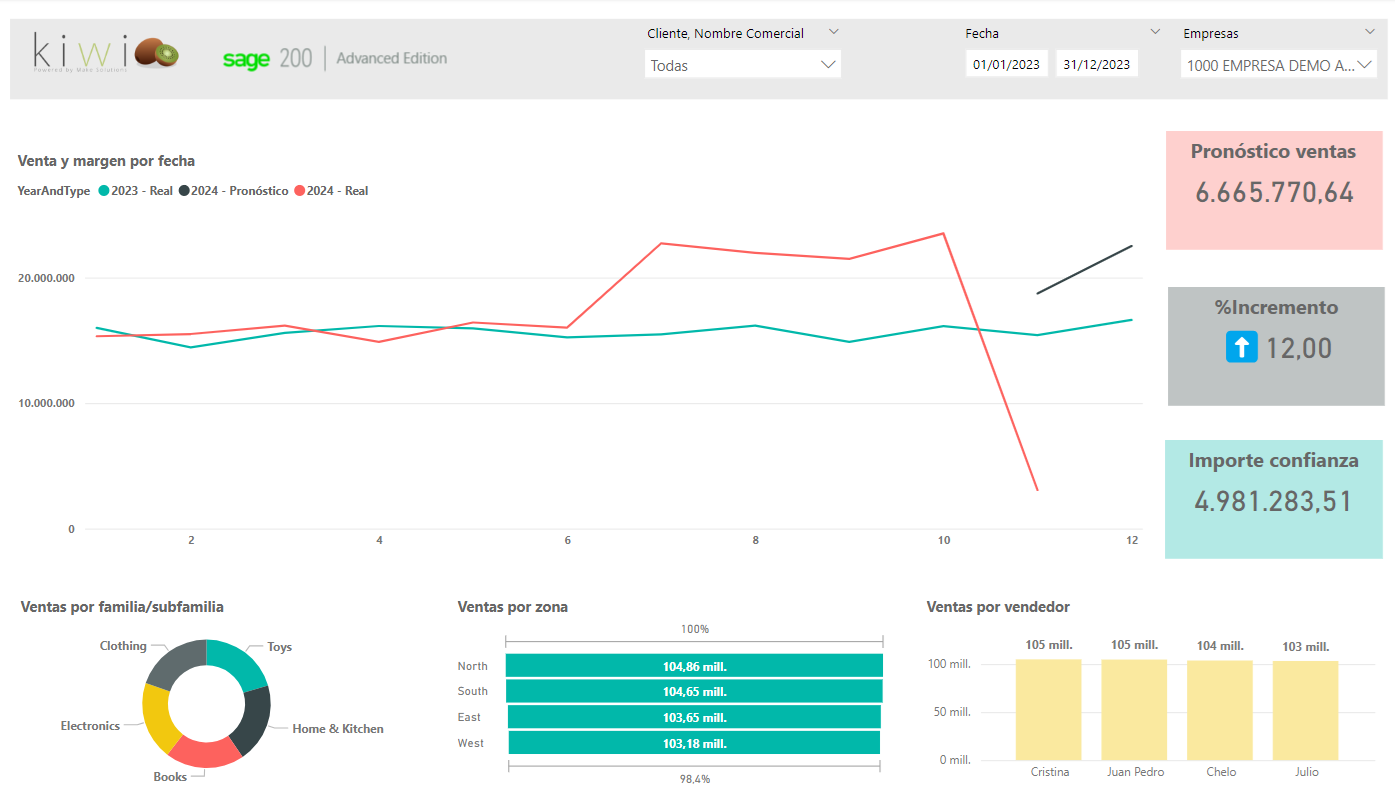The width and height of the screenshot is (1395, 801).
Task: Select the 2024 - Real legend item
Action: (x=331, y=191)
